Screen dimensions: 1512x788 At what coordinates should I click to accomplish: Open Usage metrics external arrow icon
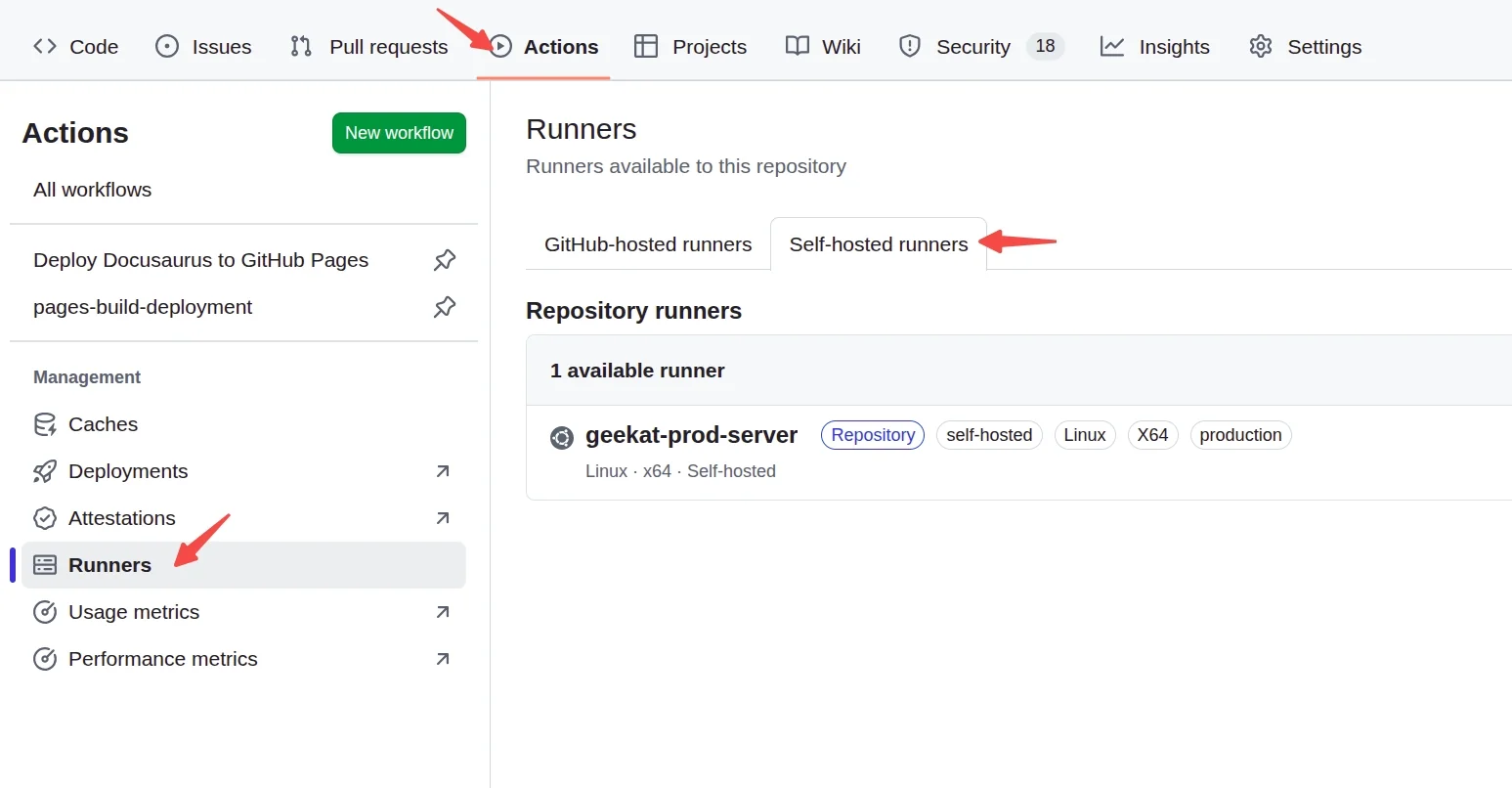pyautogui.click(x=443, y=612)
